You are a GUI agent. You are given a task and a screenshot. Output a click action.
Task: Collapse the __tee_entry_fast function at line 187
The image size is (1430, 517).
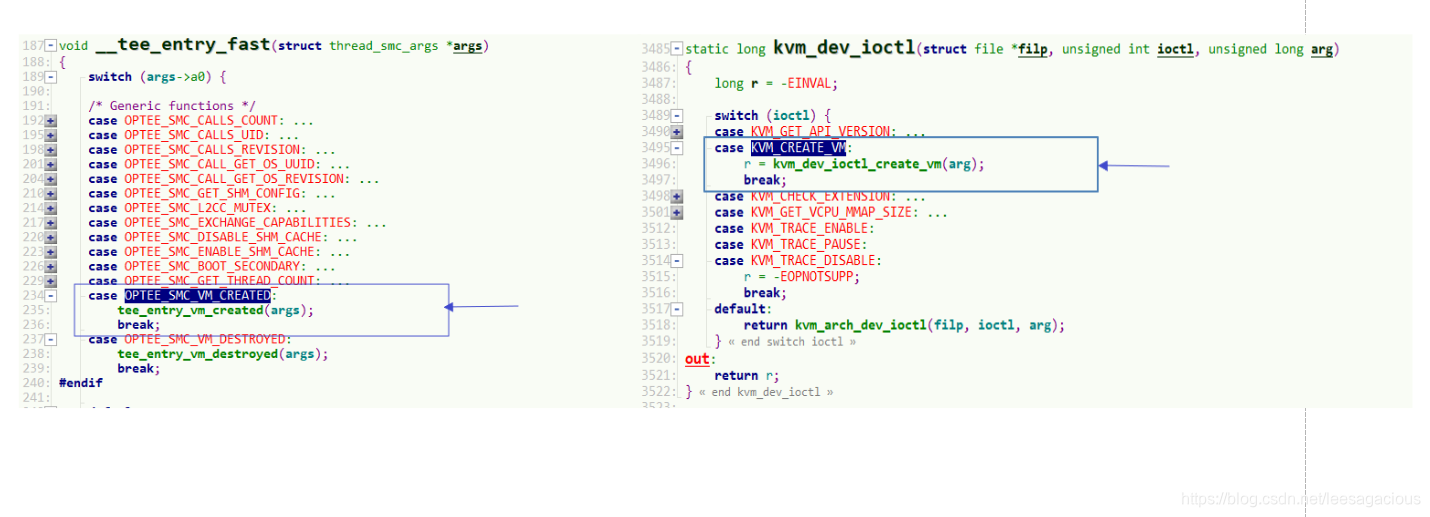[51, 46]
